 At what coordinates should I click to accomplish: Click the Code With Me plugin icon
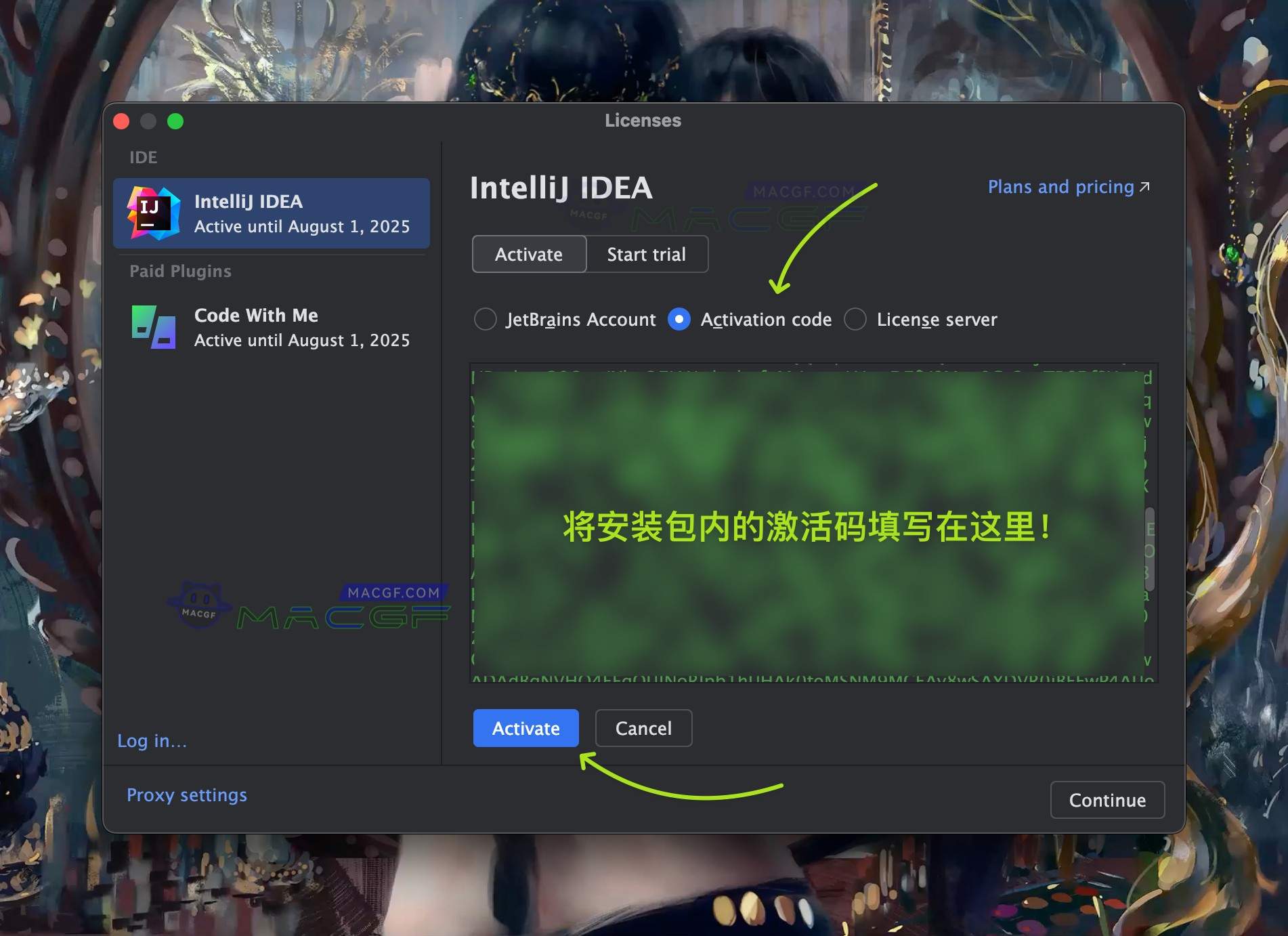click(153, 327)
